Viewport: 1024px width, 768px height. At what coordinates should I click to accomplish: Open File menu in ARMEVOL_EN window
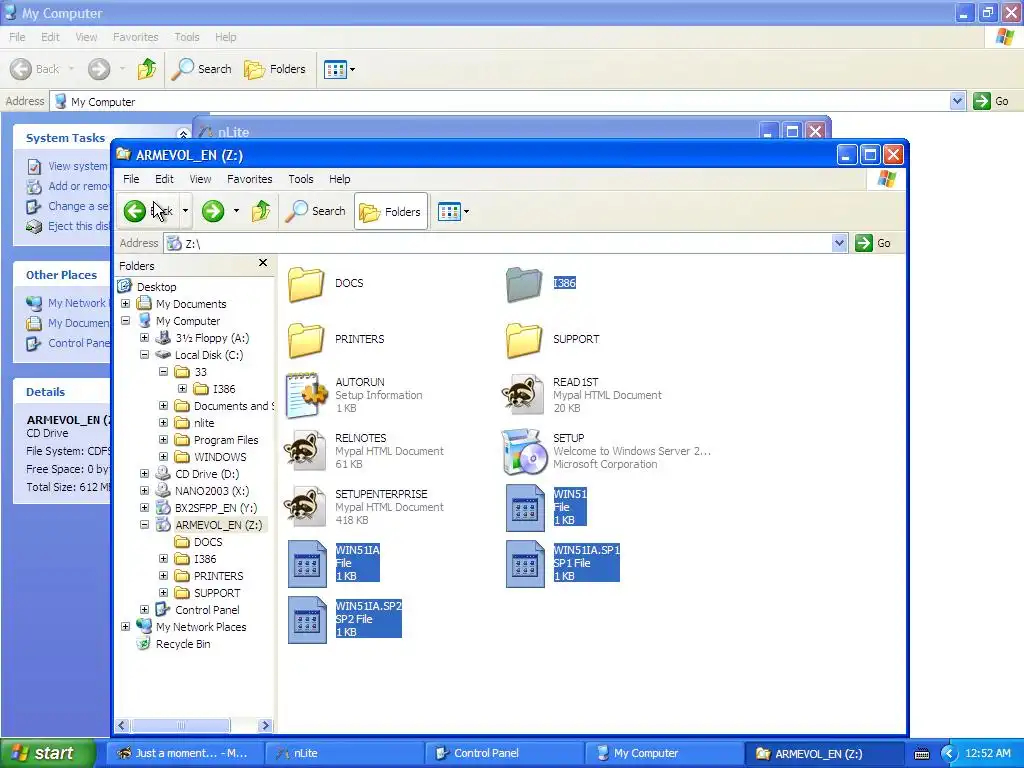[131, 179]
